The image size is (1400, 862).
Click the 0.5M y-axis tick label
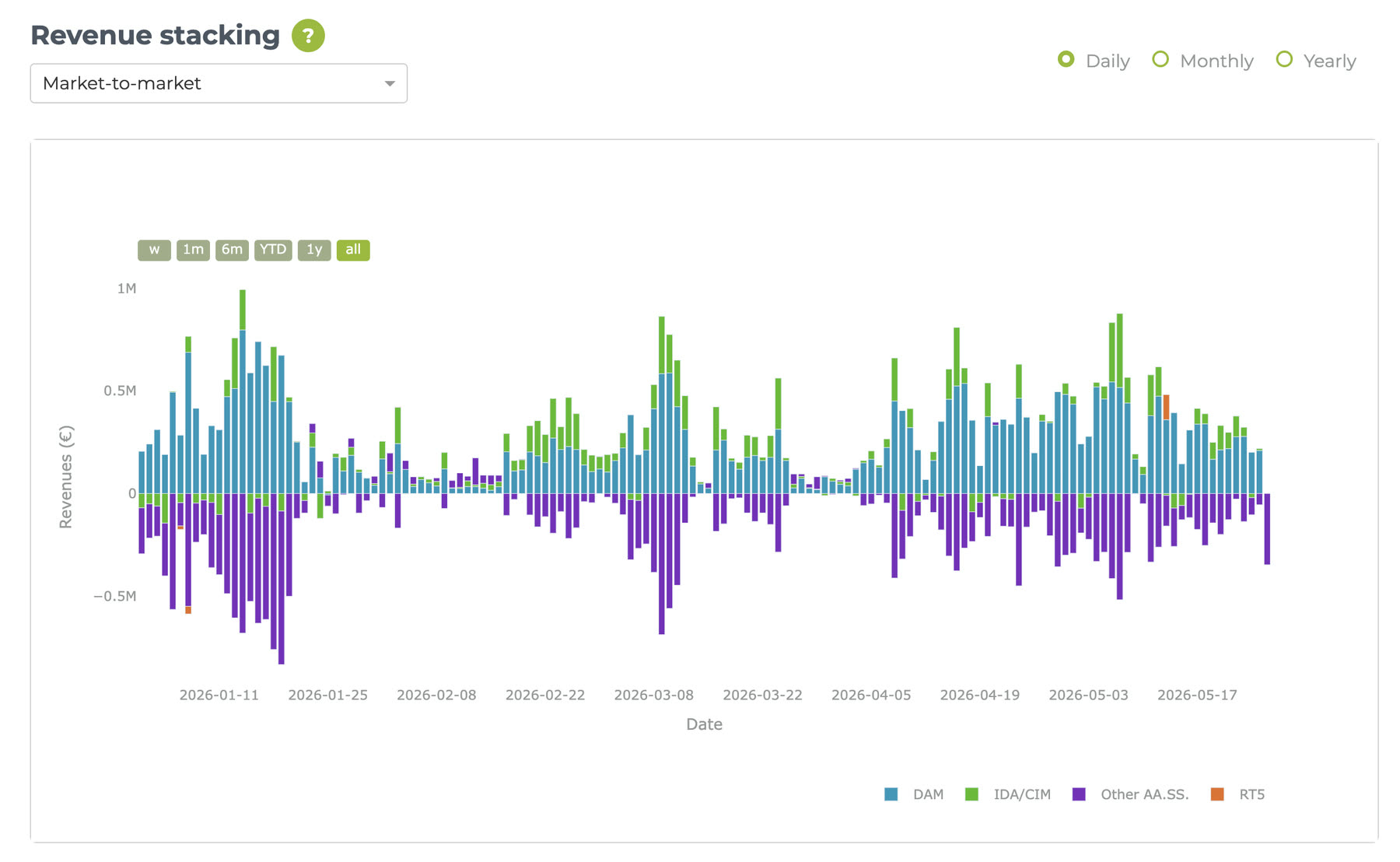coord(120,391)
